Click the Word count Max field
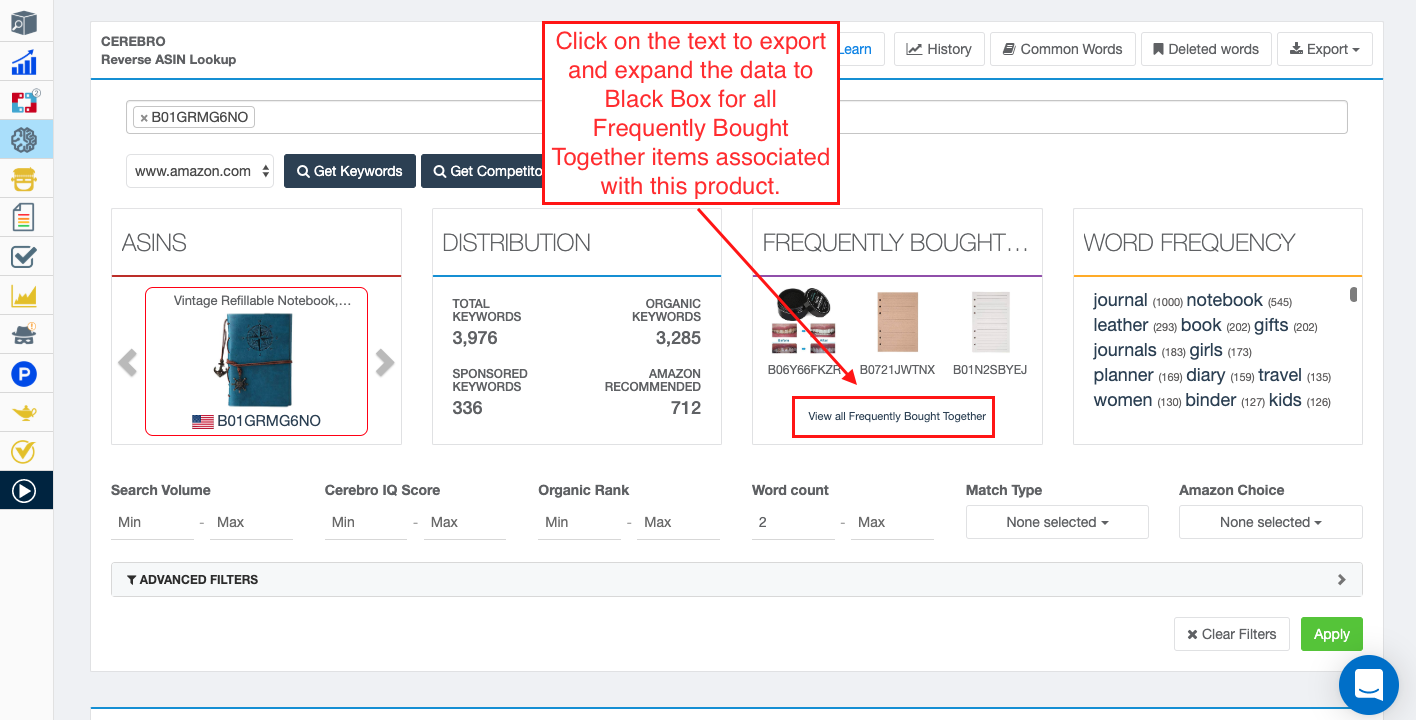Image resolution: width=1416 pixels, height=720 pixels. (x=892, y=522)
